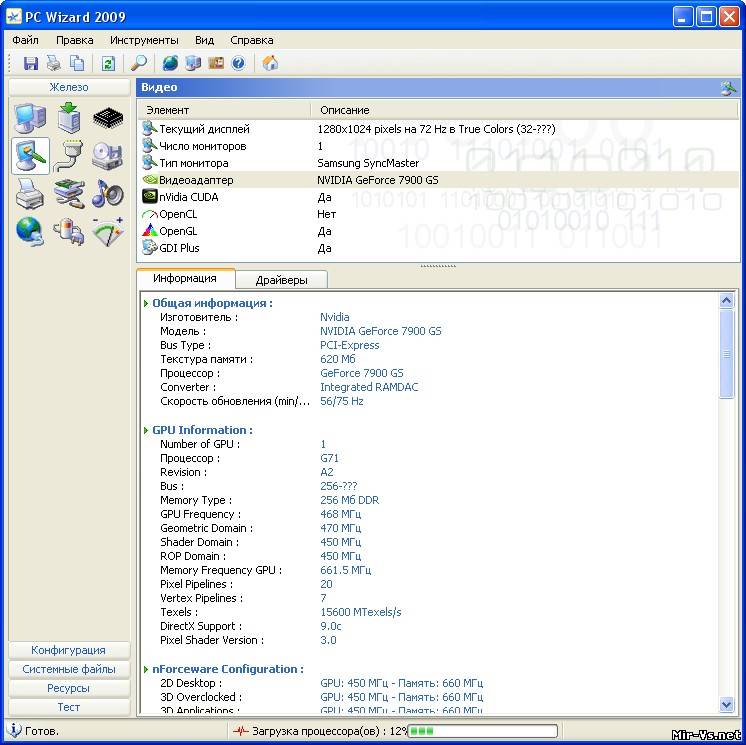Open the Processor chip icon in sidebar
Screen dimensions: 746x745
click(x=107, y=120)
